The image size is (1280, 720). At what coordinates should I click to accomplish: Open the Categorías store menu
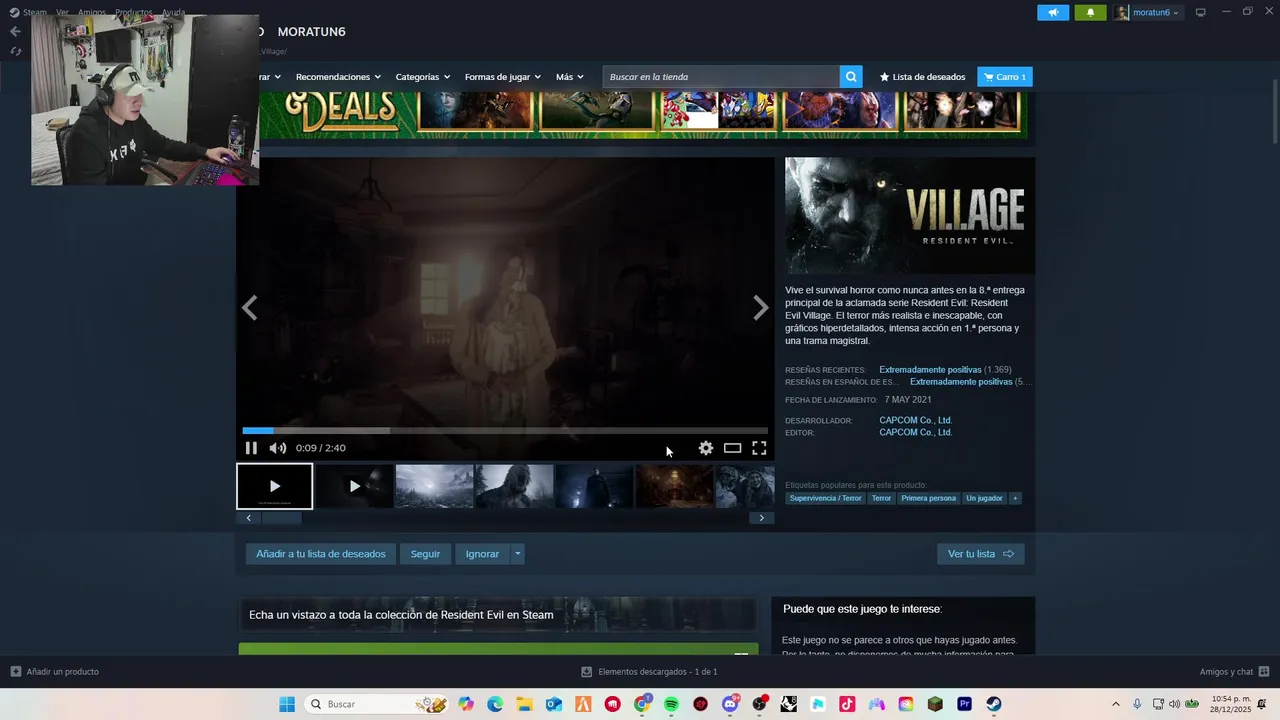click(422, 77)
